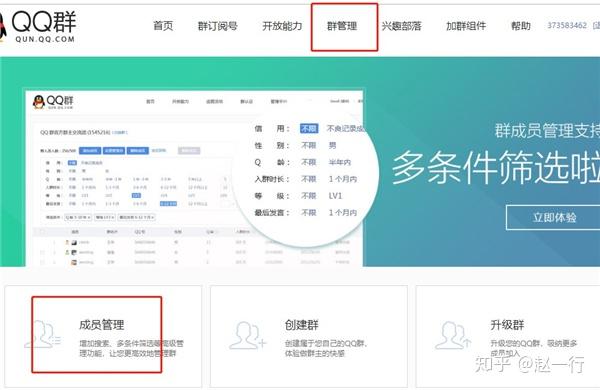The height and width of the screenshot is (390, 600).
Task: Click the 创建属于您自己的QQ群 description text
Action: tap(326, 348)
